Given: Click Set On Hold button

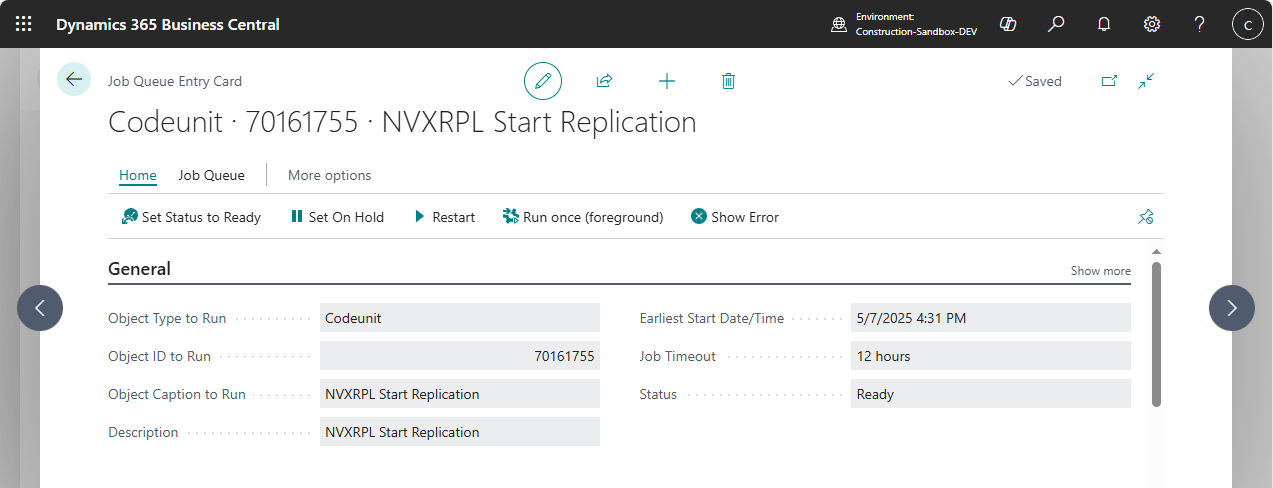Looking at the screenshot, I should (x=337, y=217).
